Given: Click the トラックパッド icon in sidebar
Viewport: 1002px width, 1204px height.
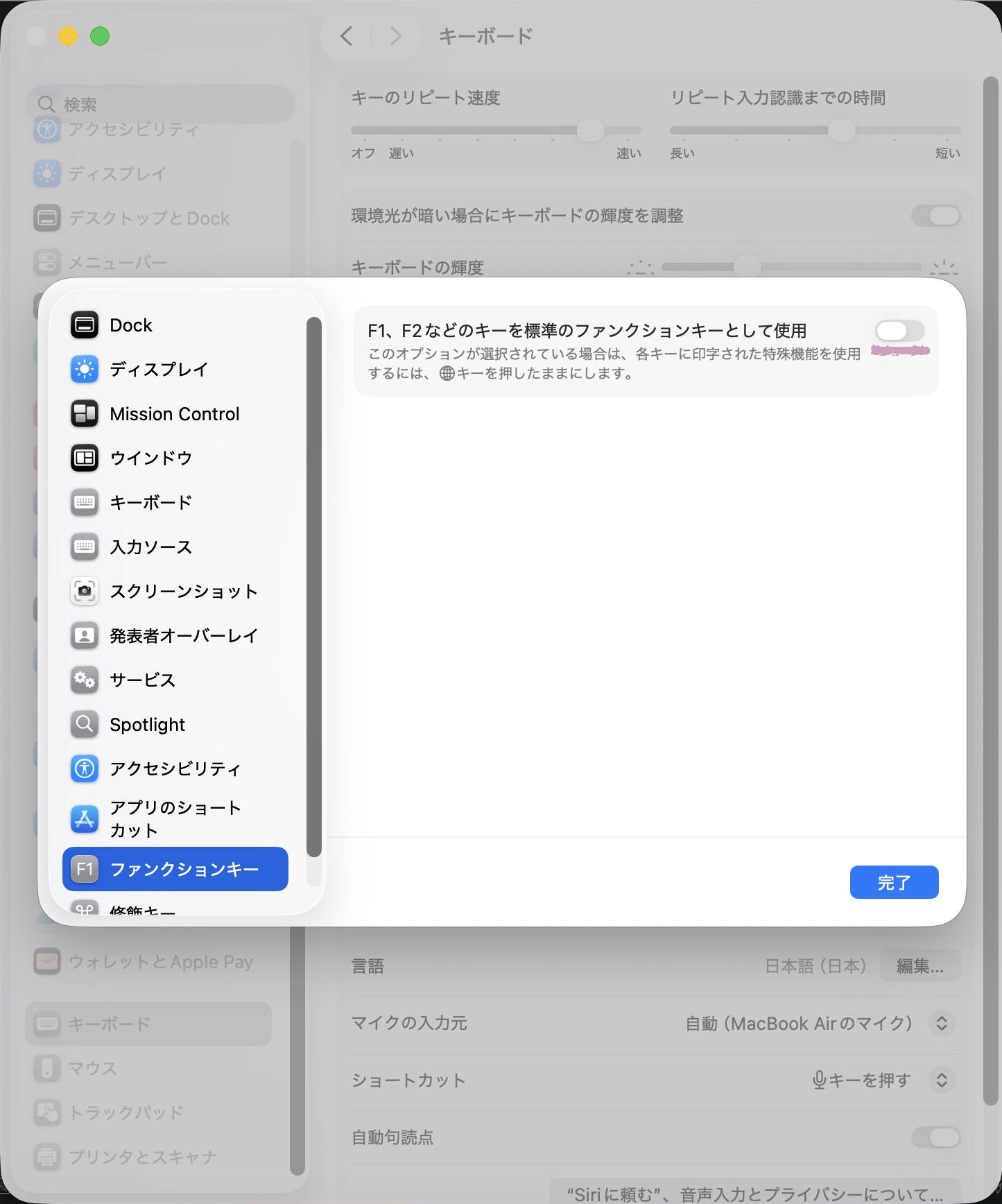Looking at the screenshot, I should 47,1112.
